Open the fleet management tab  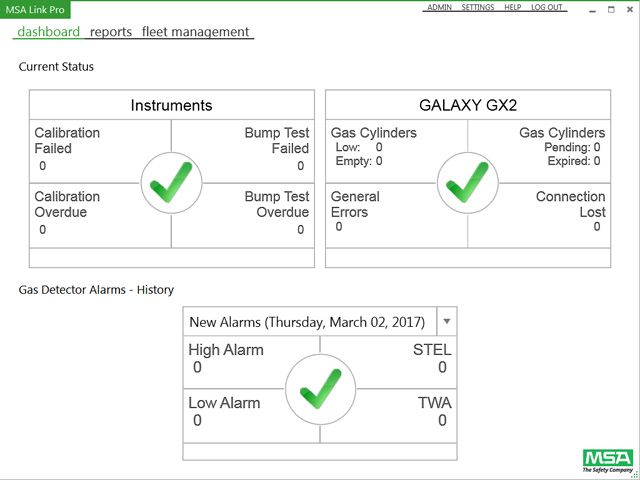(196, 32)
